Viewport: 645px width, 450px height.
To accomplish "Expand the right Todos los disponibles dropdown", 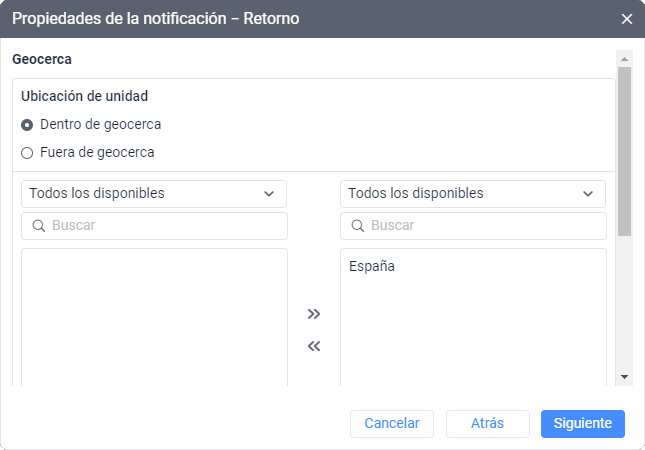I will tap(472, 193).
